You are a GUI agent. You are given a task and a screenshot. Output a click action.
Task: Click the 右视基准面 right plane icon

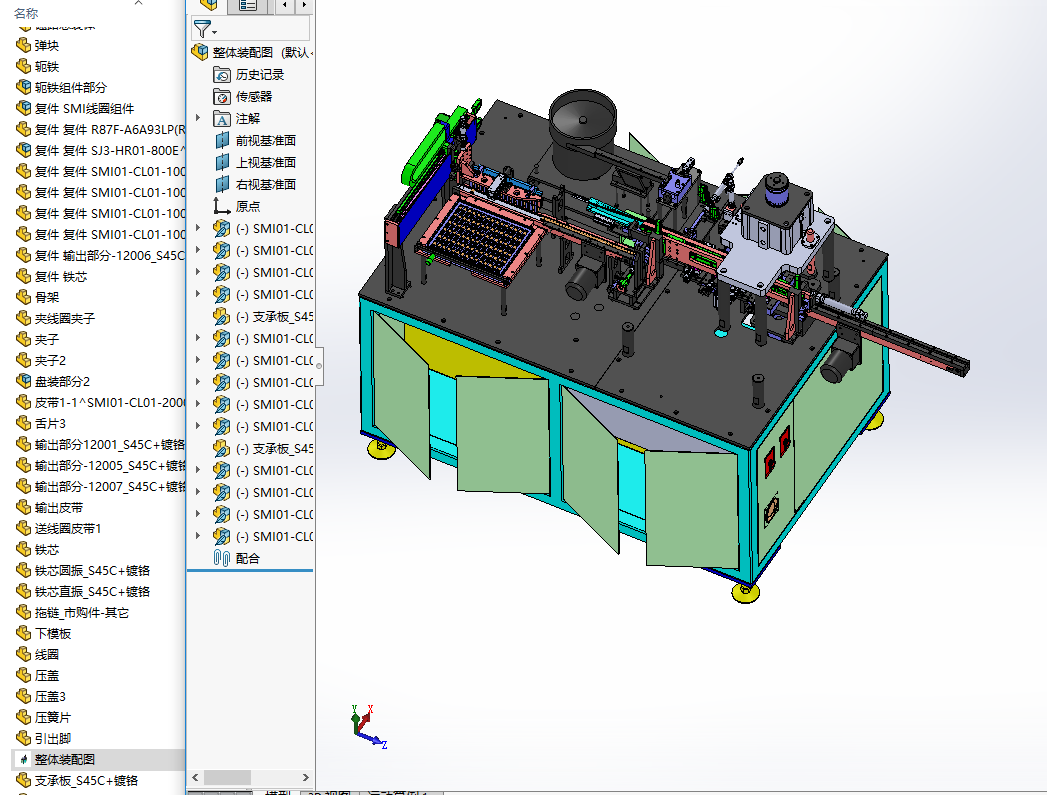[222, 184]
